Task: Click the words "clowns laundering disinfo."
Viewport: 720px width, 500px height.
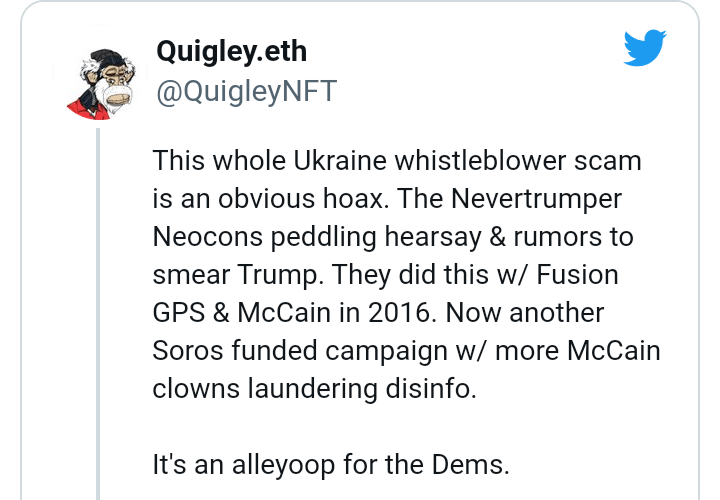Action: pyautogui.click(x=315, y=389)
